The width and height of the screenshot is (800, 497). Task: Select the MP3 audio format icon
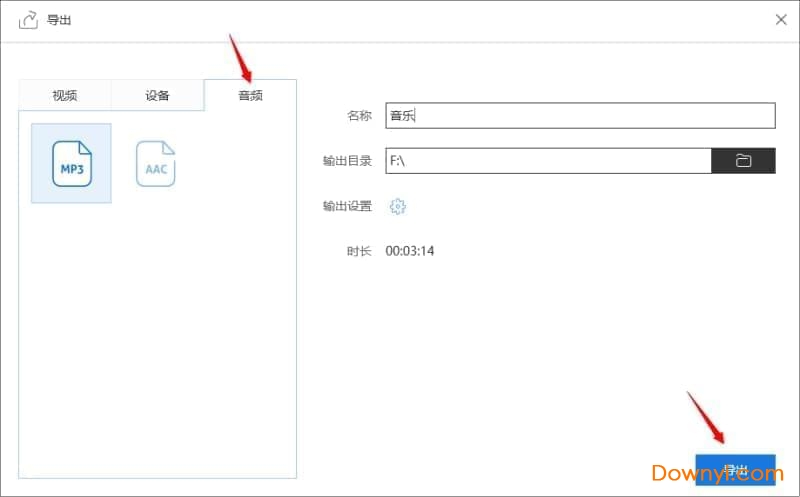click(x=71, y=164)
